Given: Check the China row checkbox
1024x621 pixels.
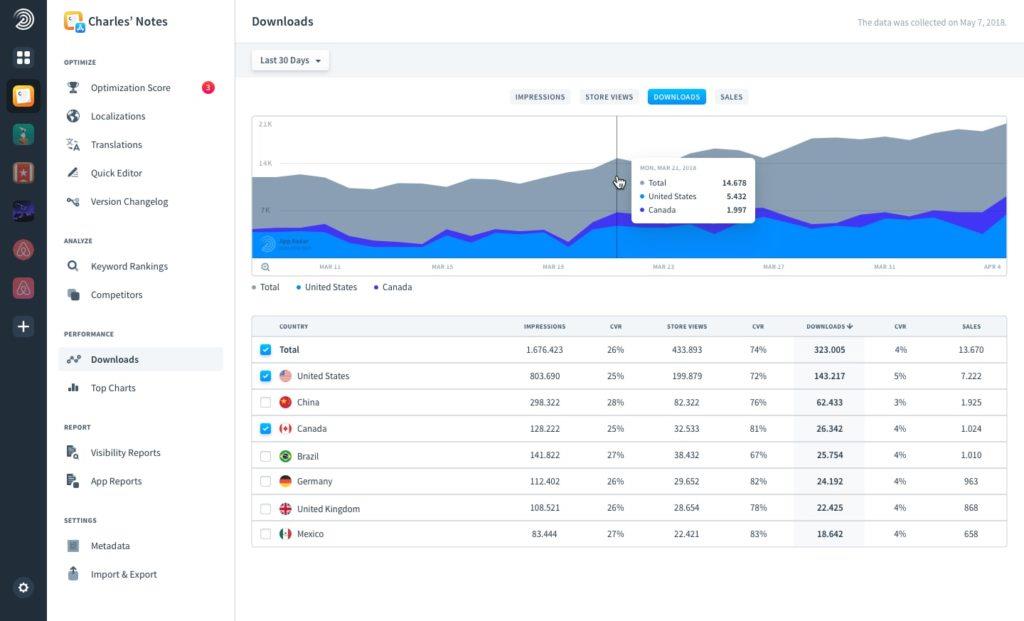Looking at the screenshot, I should (265, 402).
